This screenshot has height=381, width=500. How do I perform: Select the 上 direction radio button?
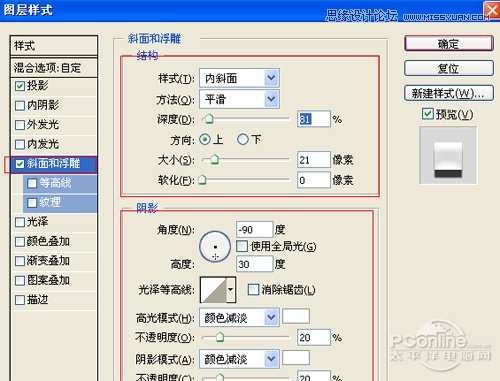[x=205, y=139]
